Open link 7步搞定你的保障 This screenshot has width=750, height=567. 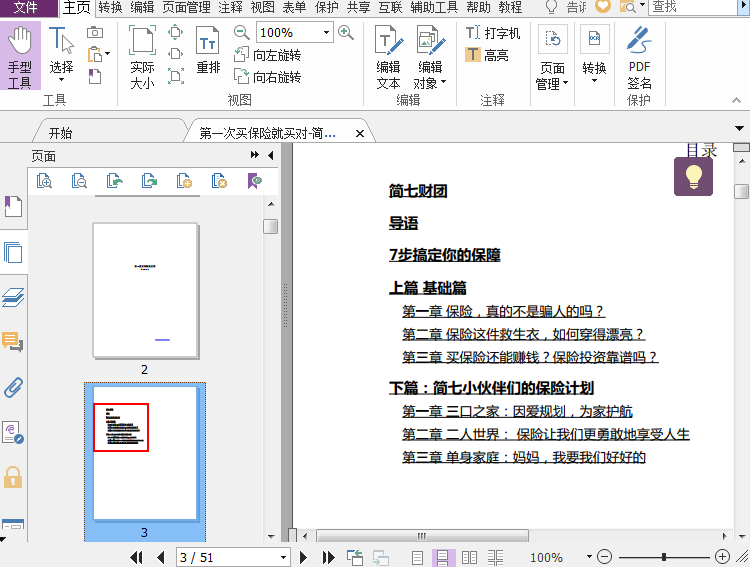[x=444, y=255]
